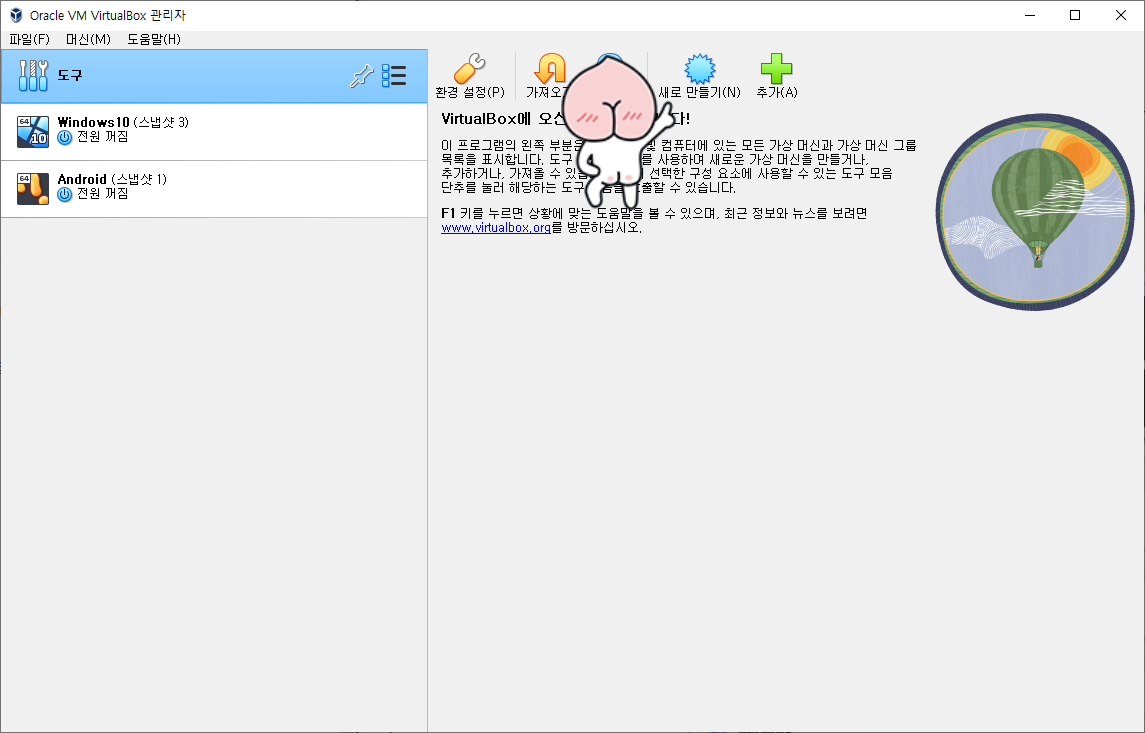Viewport: 1145px width, 733px height.
Task: Visit the www.virtualbox.org link
Action: [496, 228]
